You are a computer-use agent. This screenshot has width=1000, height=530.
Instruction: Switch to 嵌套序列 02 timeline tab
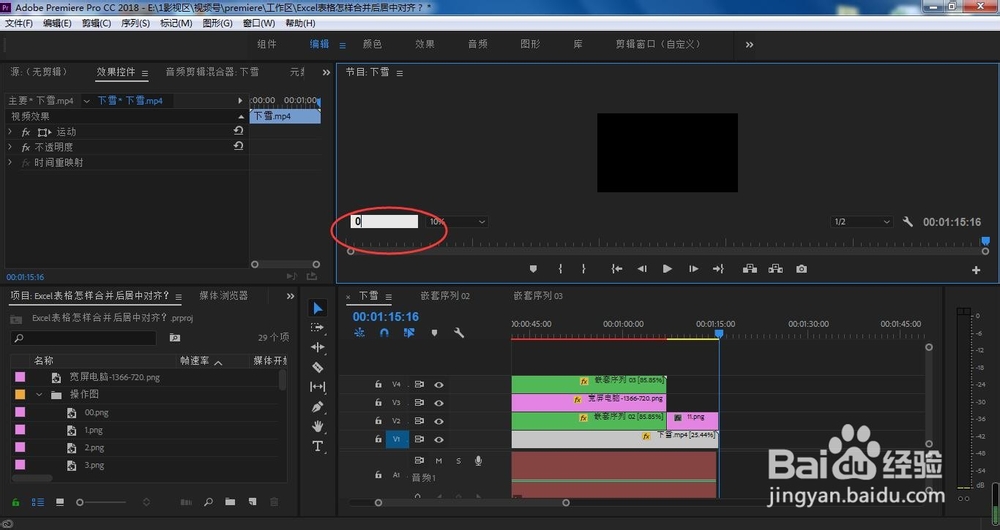pyautogui.click(x=445, y=296)
